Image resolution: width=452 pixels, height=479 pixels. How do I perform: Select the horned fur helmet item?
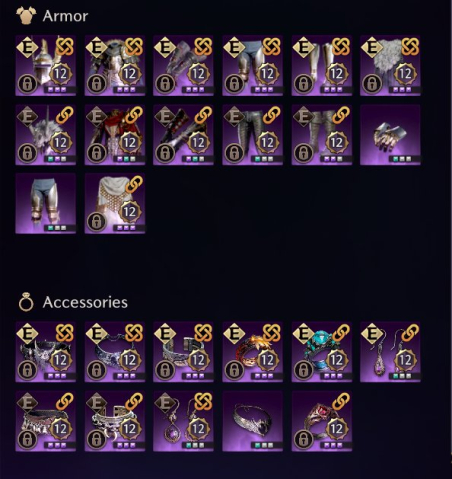[46, 135]
